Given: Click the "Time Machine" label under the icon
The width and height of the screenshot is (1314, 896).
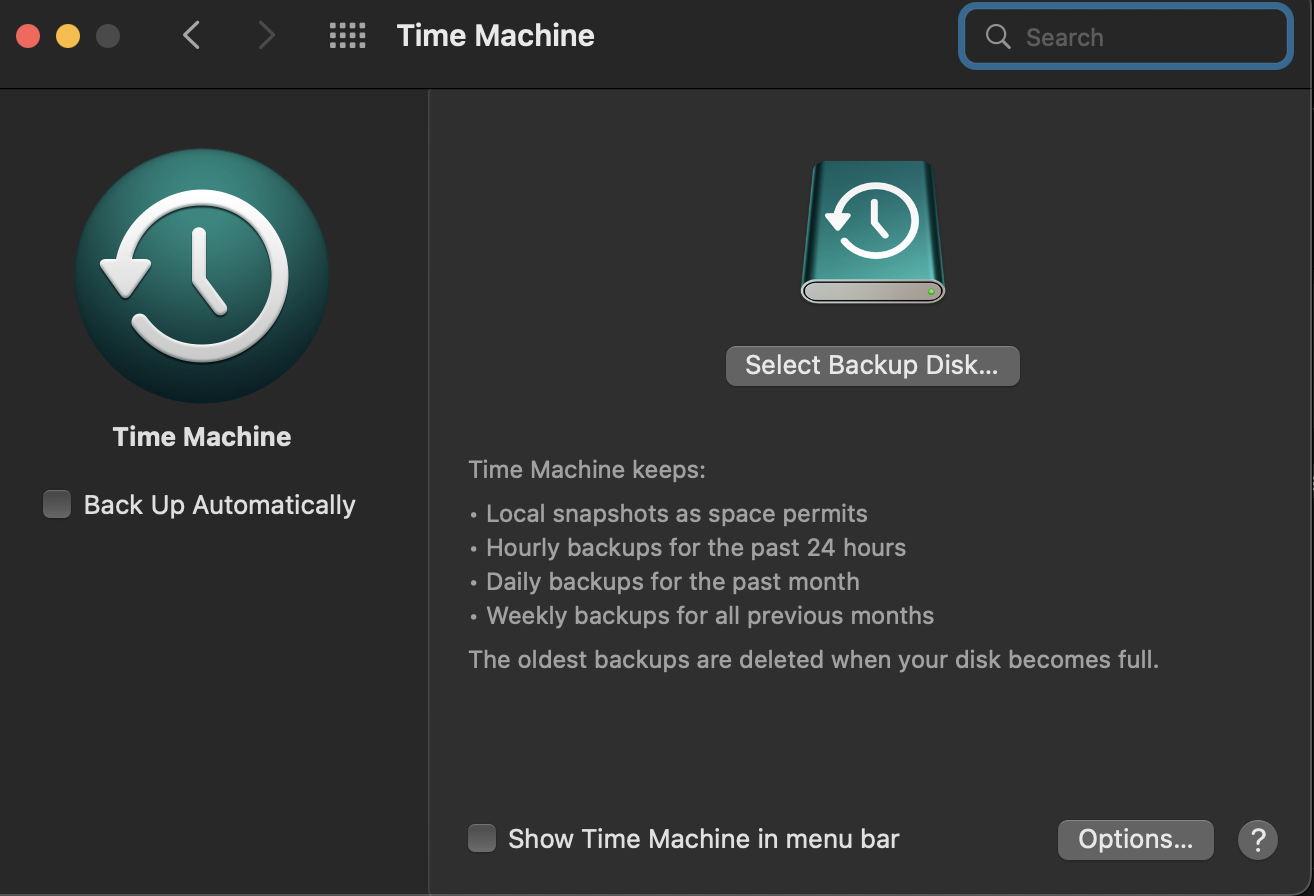Looking at the screenshot, I should [202, 437].
